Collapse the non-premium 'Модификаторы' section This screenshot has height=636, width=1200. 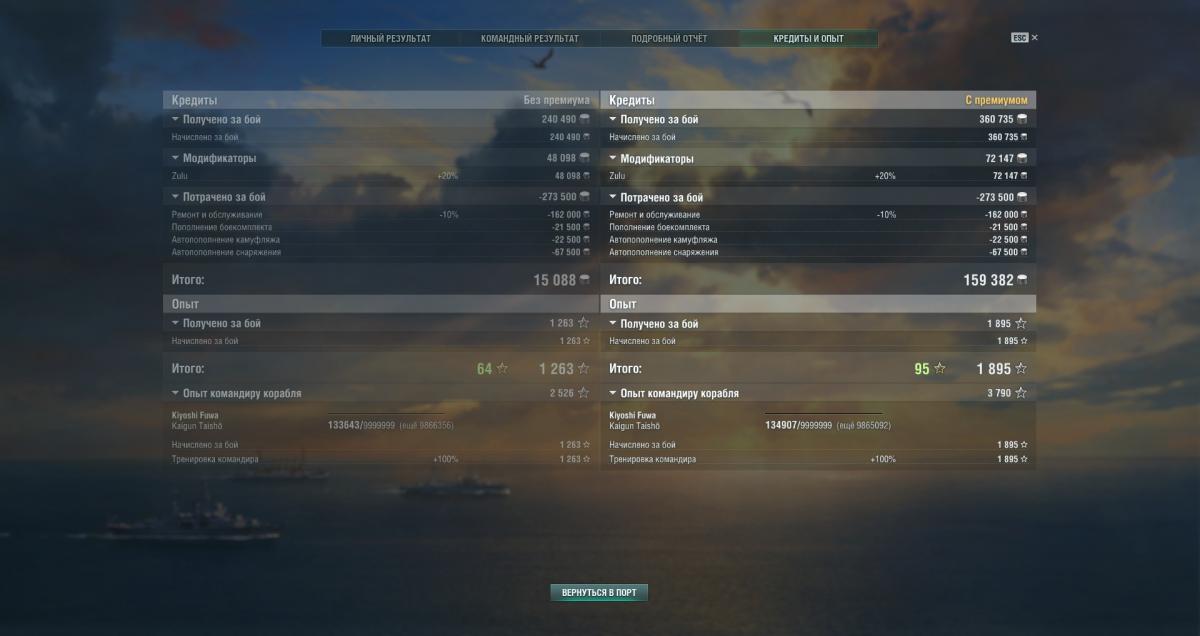point(175,158)
